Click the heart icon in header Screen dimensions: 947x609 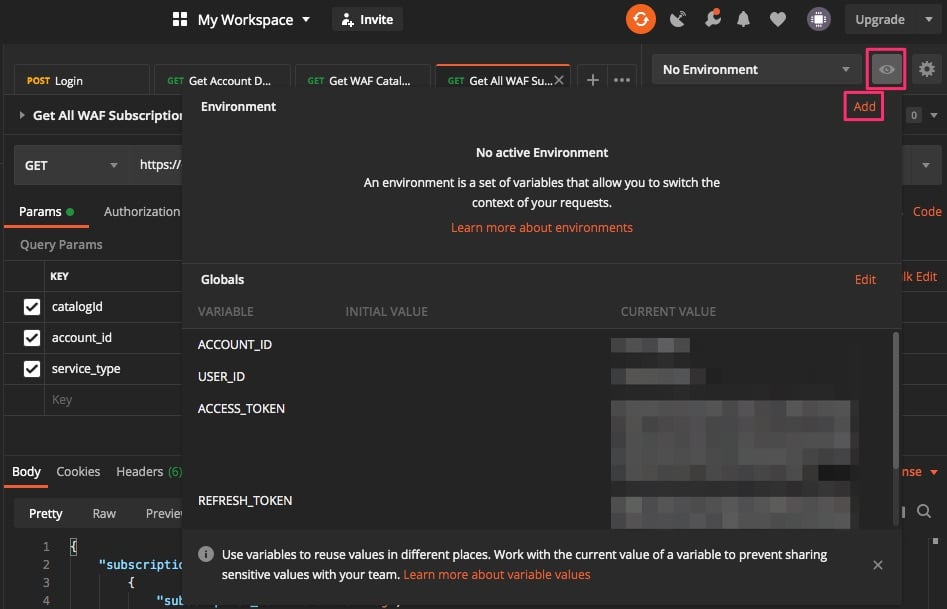click(778, 19)
